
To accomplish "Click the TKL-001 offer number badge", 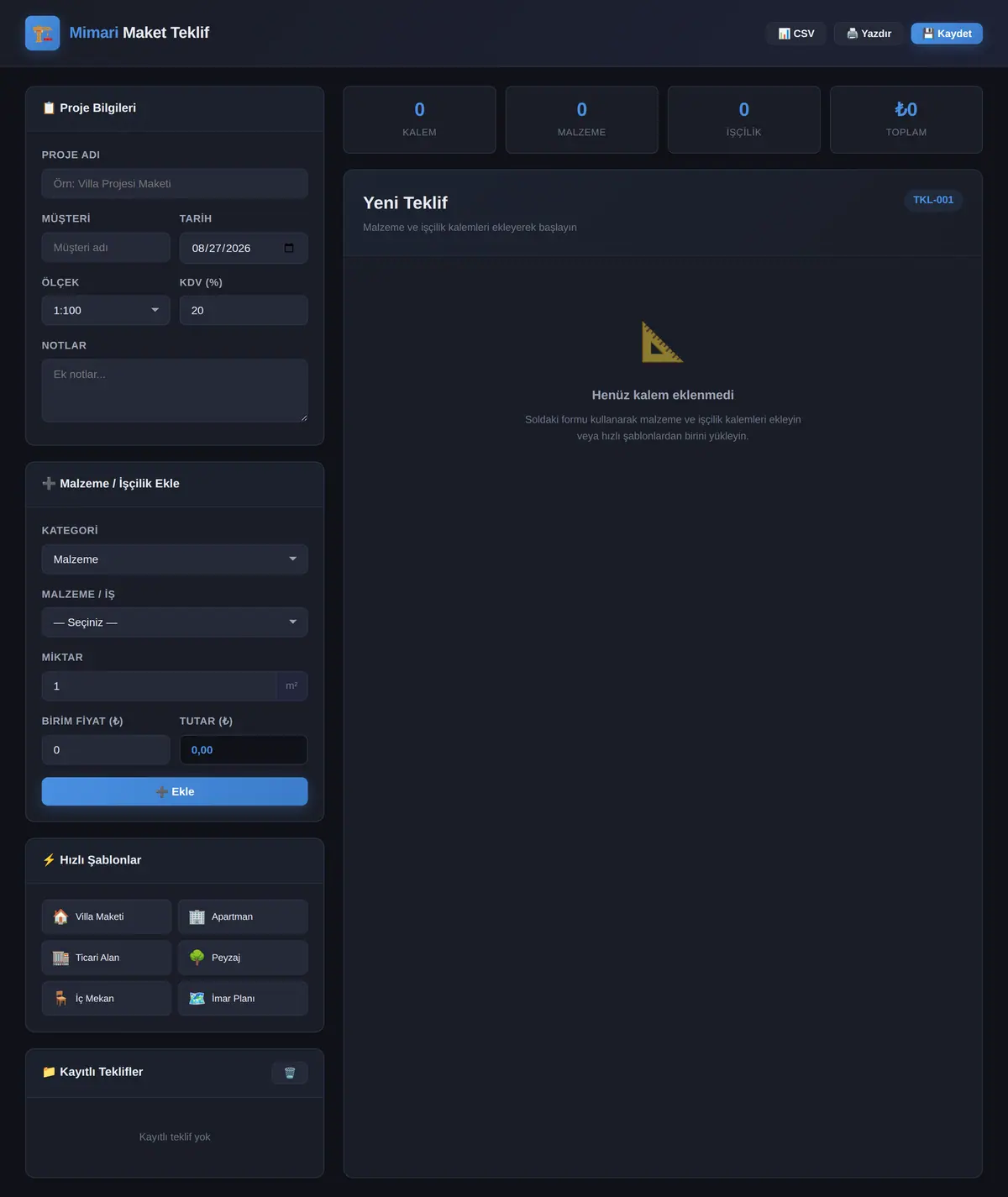I will [x=933, y=200].
